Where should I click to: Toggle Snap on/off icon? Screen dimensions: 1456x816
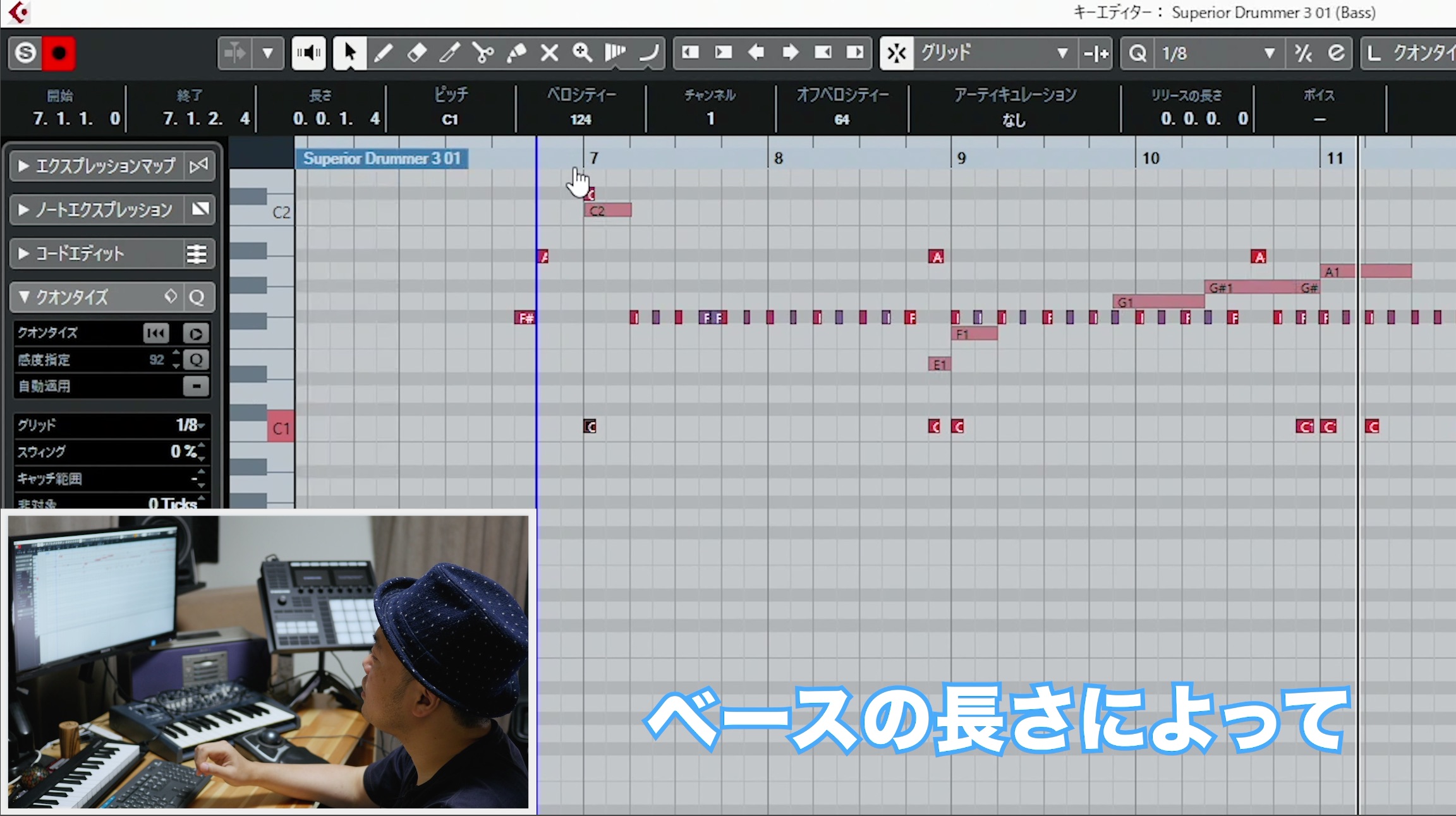pos(897,53)
